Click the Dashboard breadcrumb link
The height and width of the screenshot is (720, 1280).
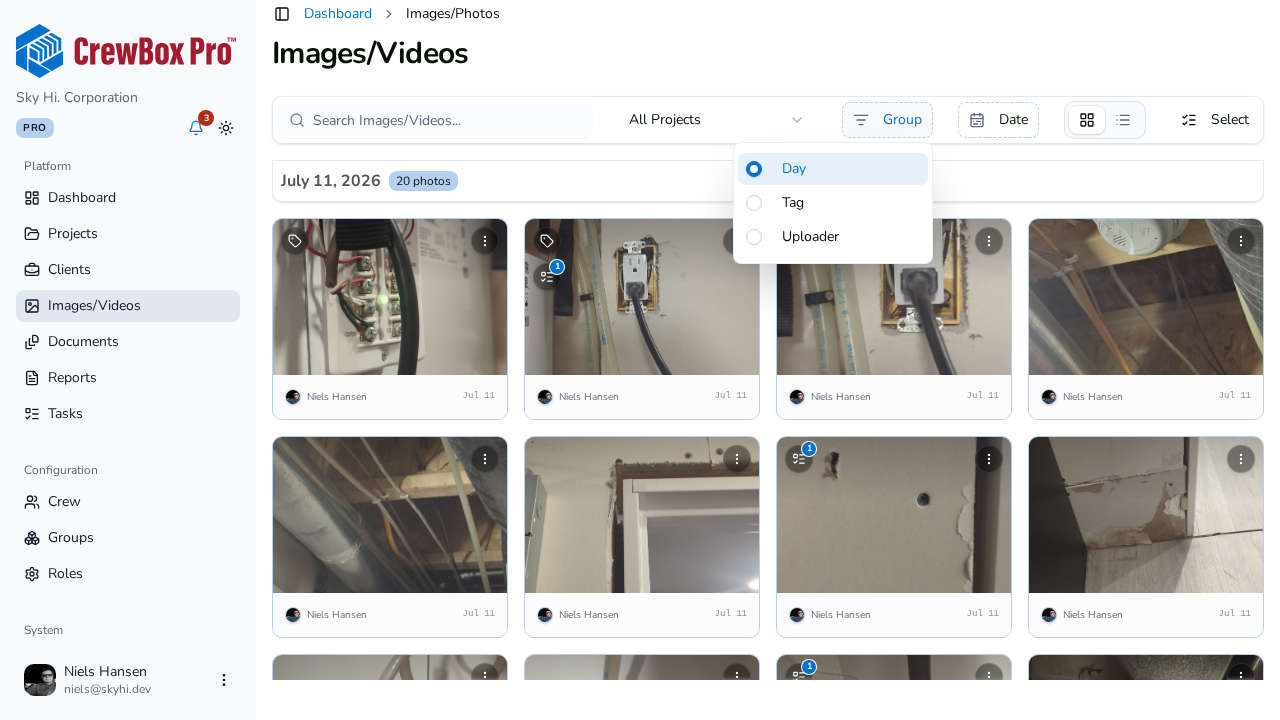tap(338, 14)
